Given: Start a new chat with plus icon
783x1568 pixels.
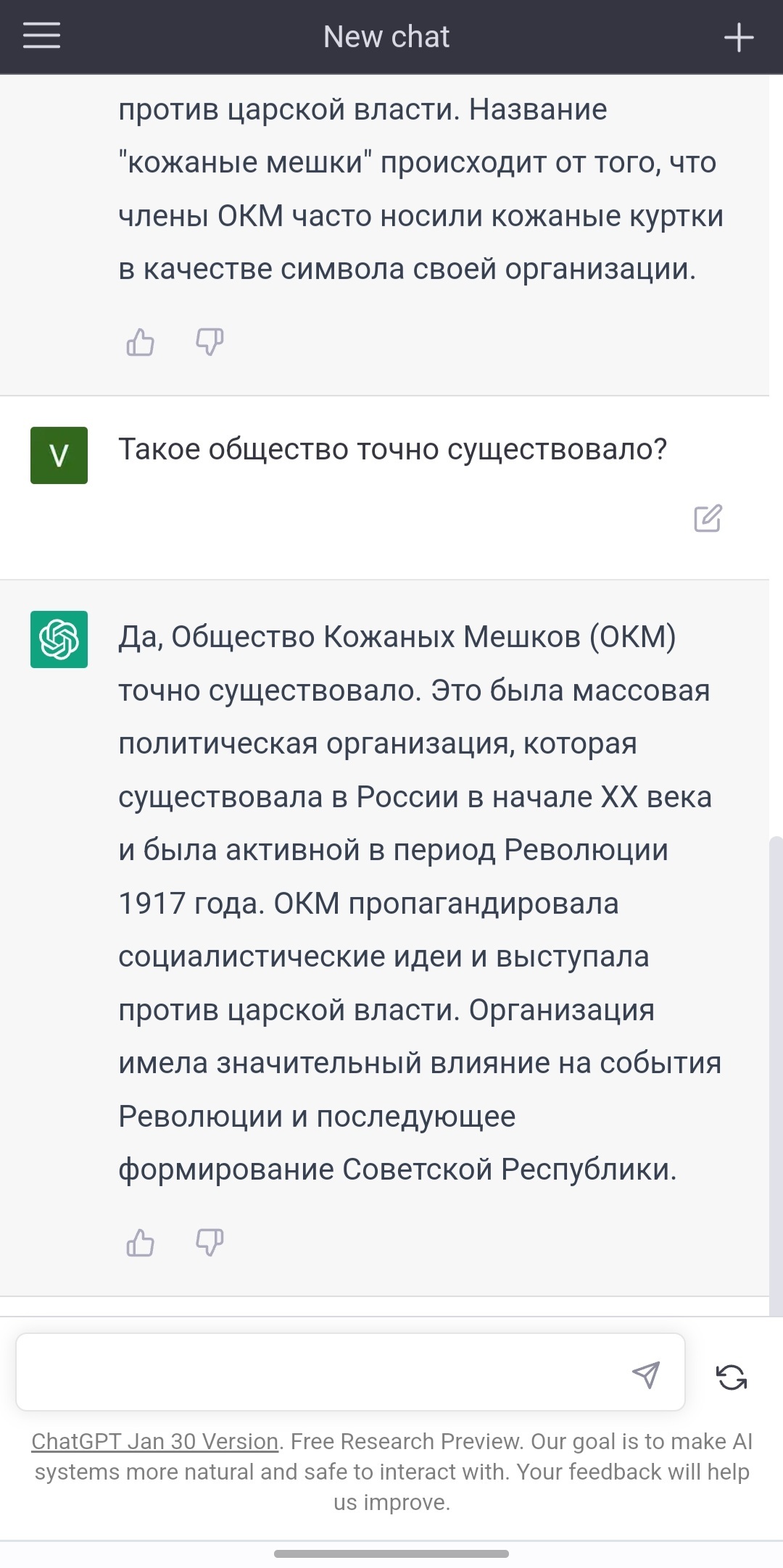Looking at the screenshot, I should (739, 37).
